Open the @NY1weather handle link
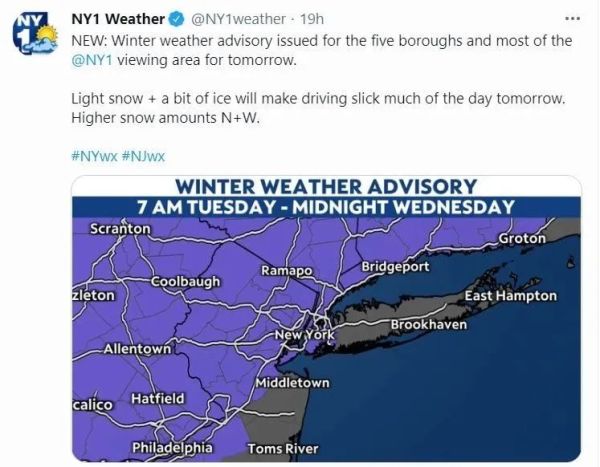 point(238,19)
